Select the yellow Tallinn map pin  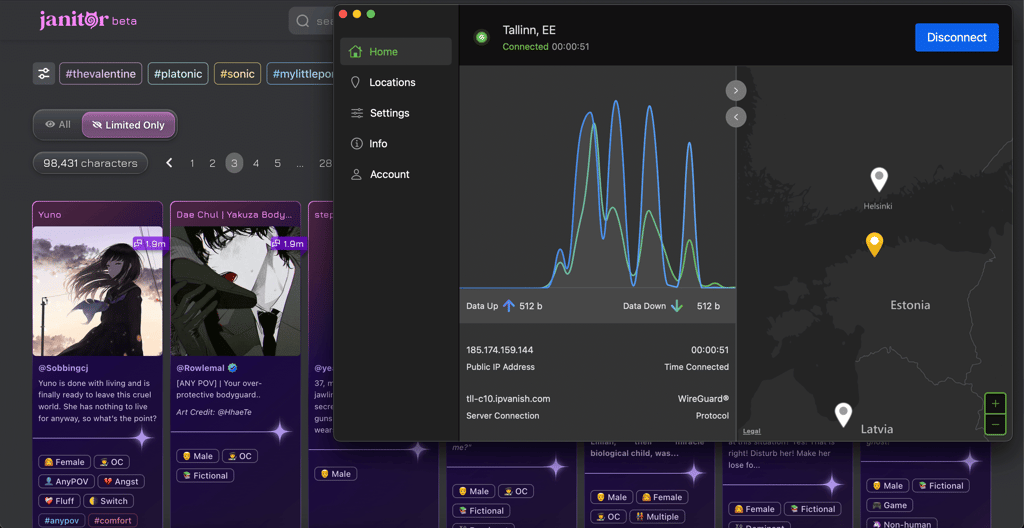coord(874,244)
